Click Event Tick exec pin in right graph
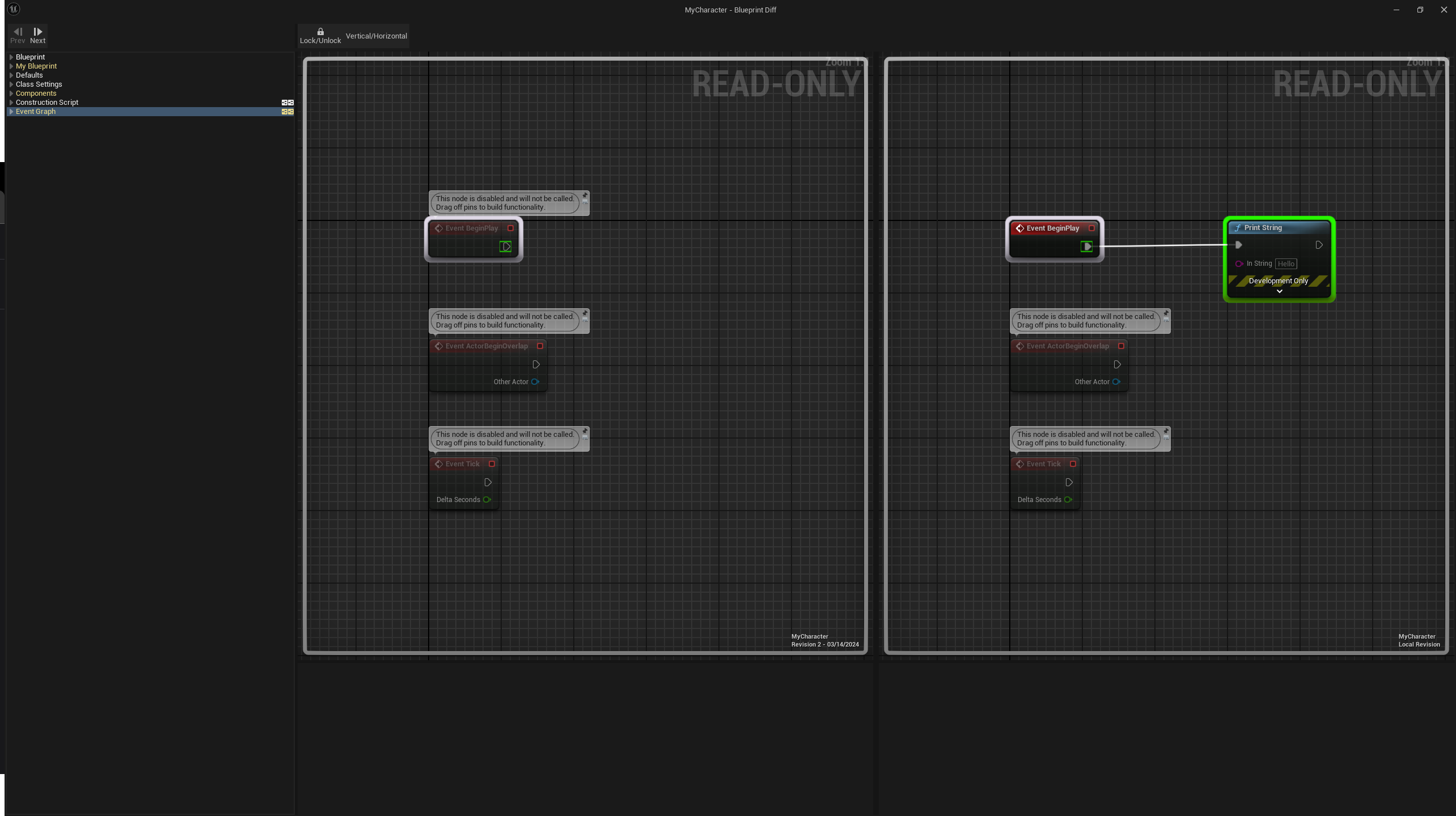This screenshot has height=816, width=1456. [1069, 482]
